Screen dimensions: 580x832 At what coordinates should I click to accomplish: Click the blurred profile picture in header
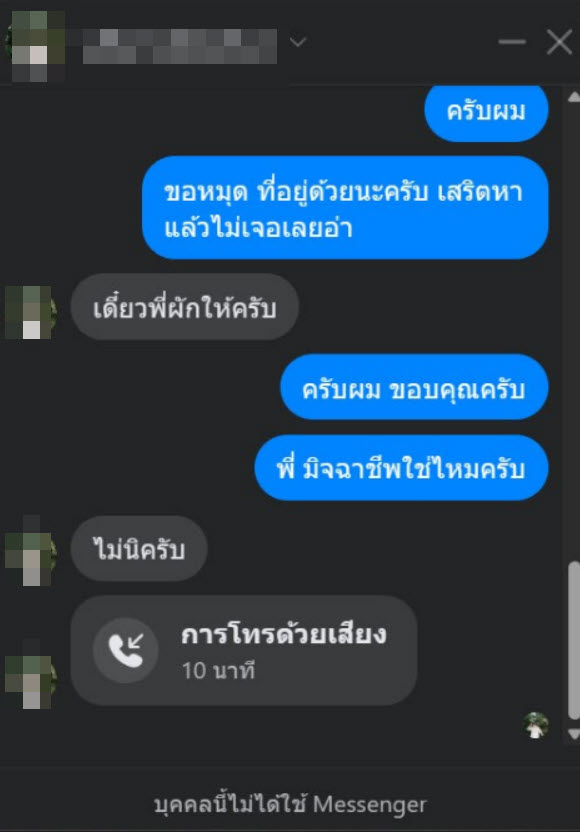coord(37,46)
